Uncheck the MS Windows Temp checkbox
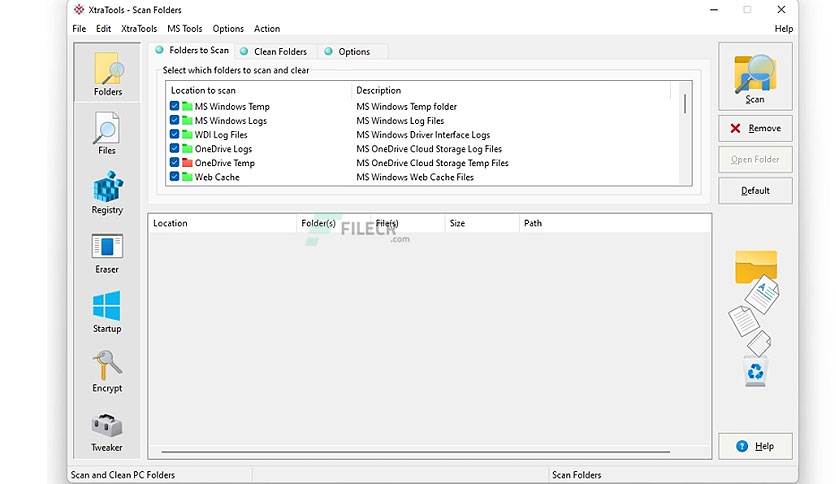 pyautogui.click(x=174, y=106)
